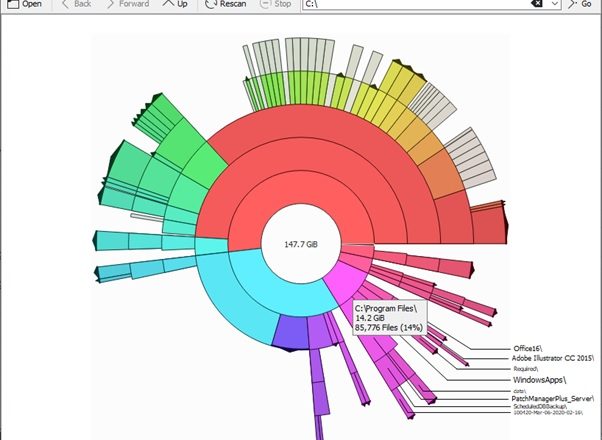Click the C:\Program Files\ tooltip text

[x=385, y=308]
